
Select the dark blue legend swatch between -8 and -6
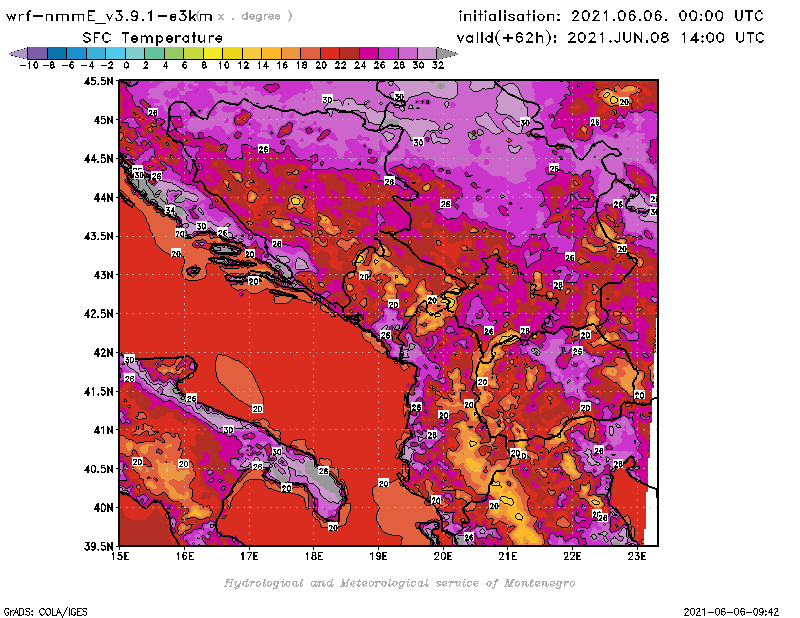click(57, 53)
